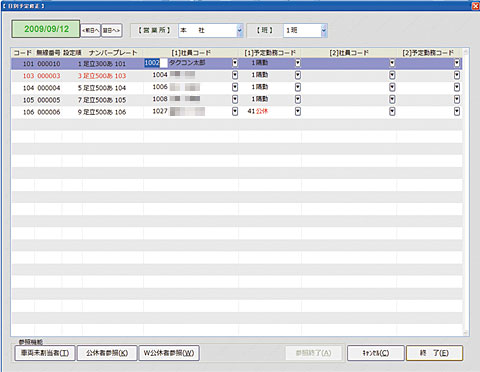480x372 pixels.
Task: Select radio number 000004 cell
Action: (49, 88)
